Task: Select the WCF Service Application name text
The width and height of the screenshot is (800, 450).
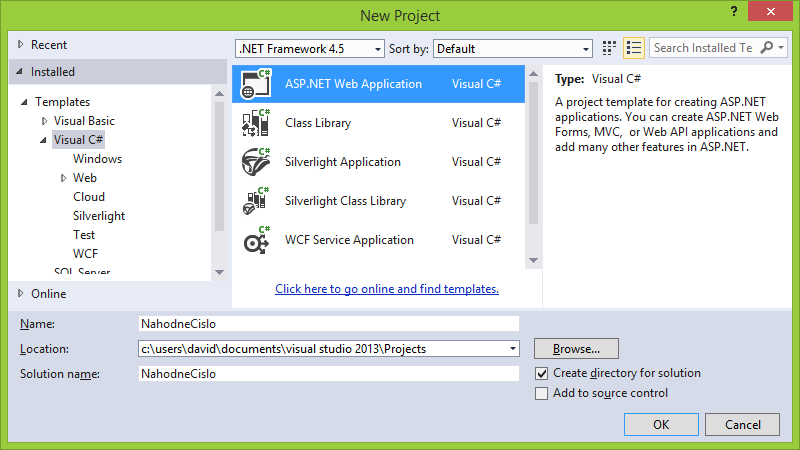Action: pos(349,240)
